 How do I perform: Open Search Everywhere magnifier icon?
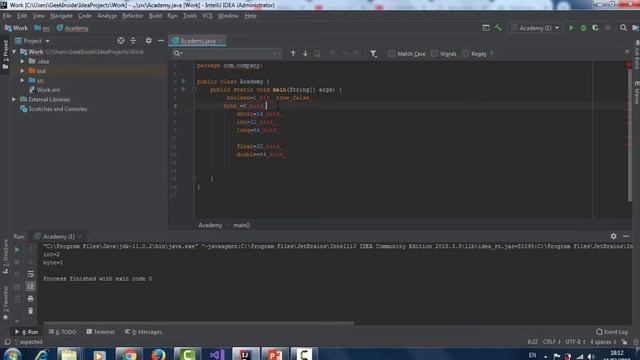[x=623, y=28]
